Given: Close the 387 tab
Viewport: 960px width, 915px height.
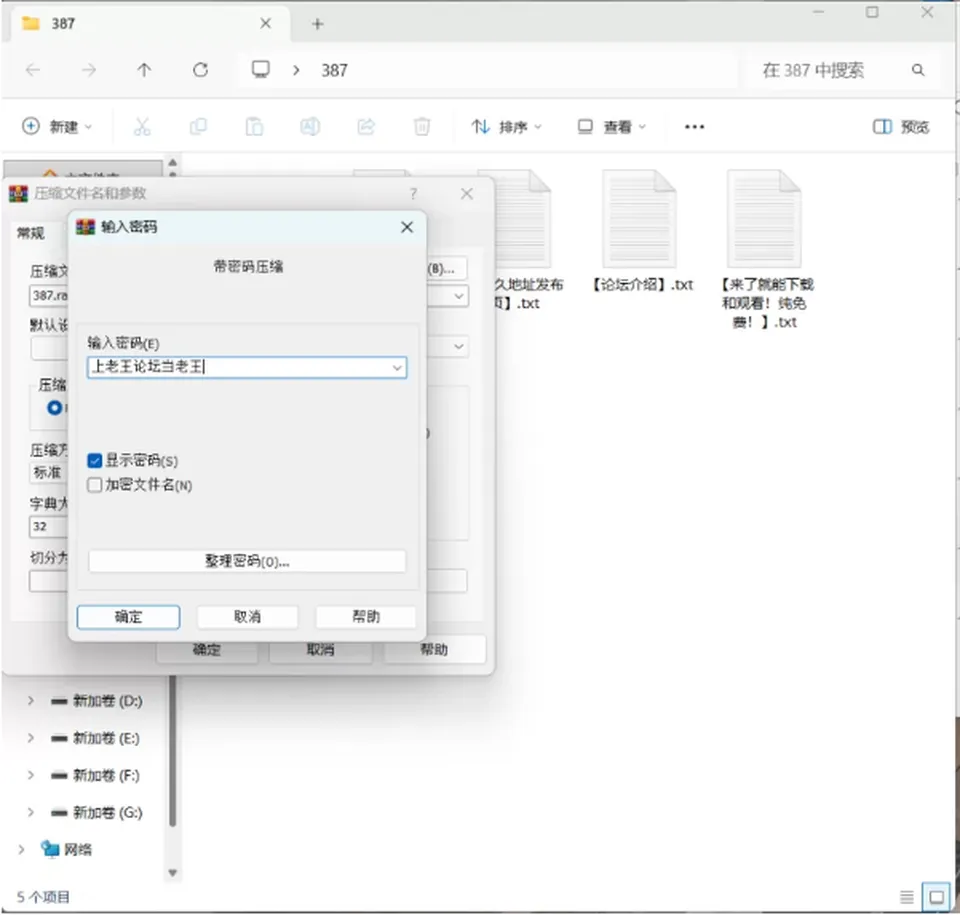Looking at the screenshot, I should (x=265, y=23).
